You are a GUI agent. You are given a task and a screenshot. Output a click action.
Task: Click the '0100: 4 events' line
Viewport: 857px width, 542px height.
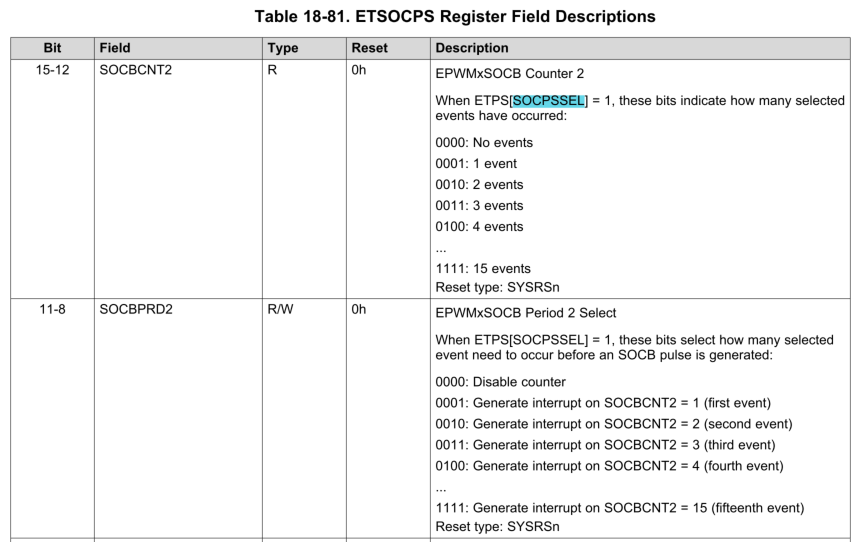[x=479, y=226]
